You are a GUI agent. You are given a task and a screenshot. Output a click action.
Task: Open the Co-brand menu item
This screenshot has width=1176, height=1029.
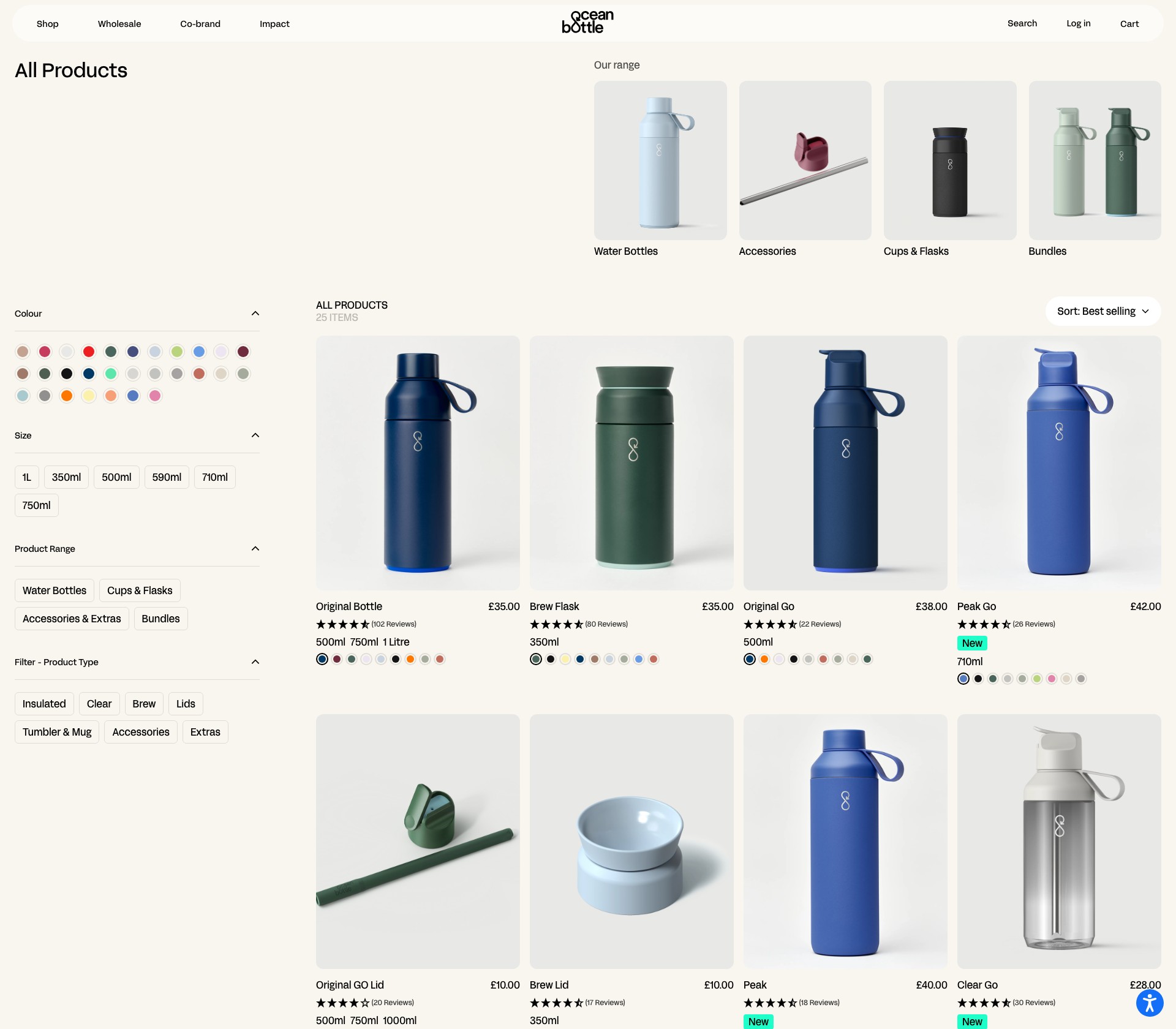pos(200,24)
